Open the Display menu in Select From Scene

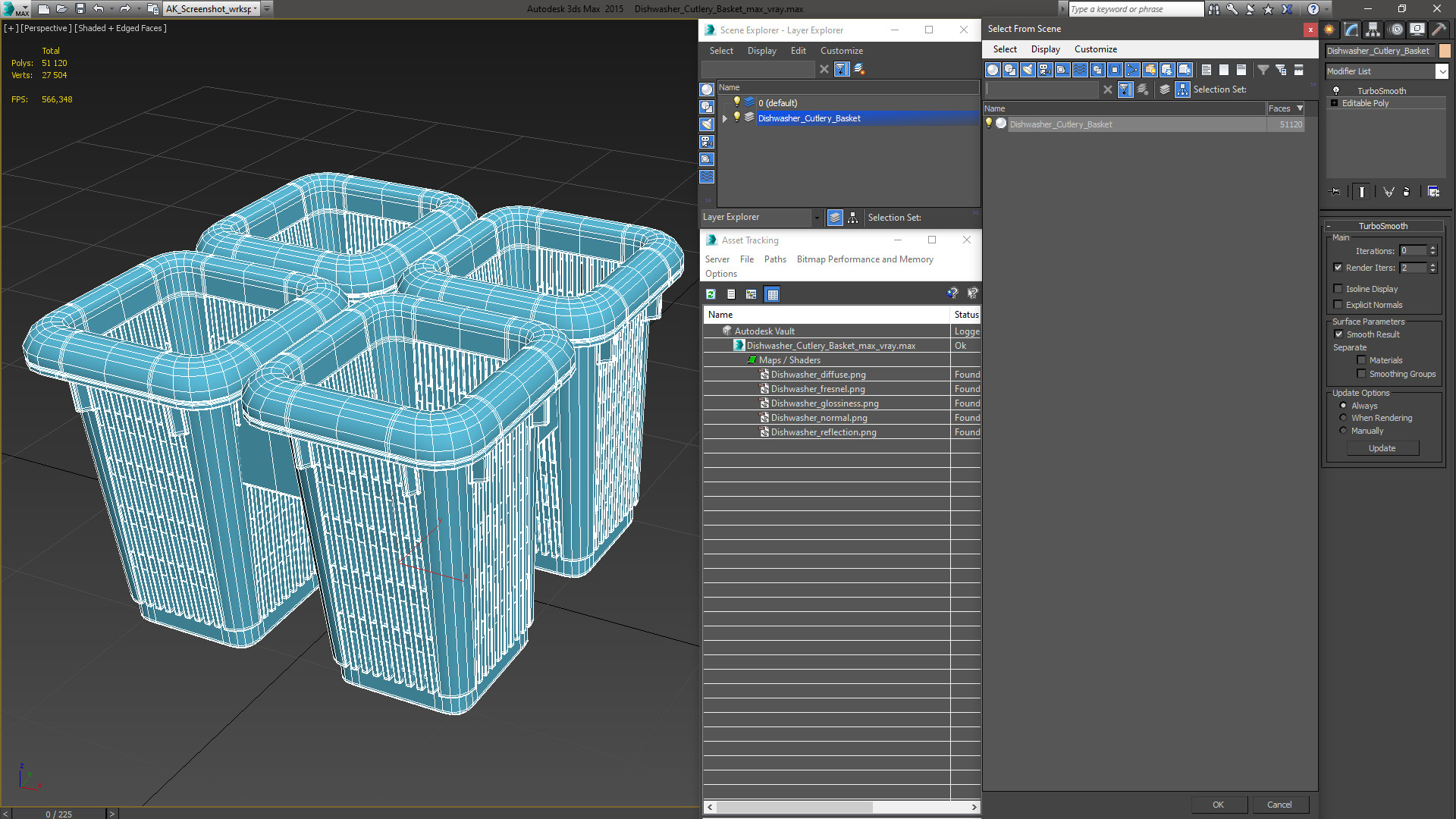click(x=1045, y=49)
